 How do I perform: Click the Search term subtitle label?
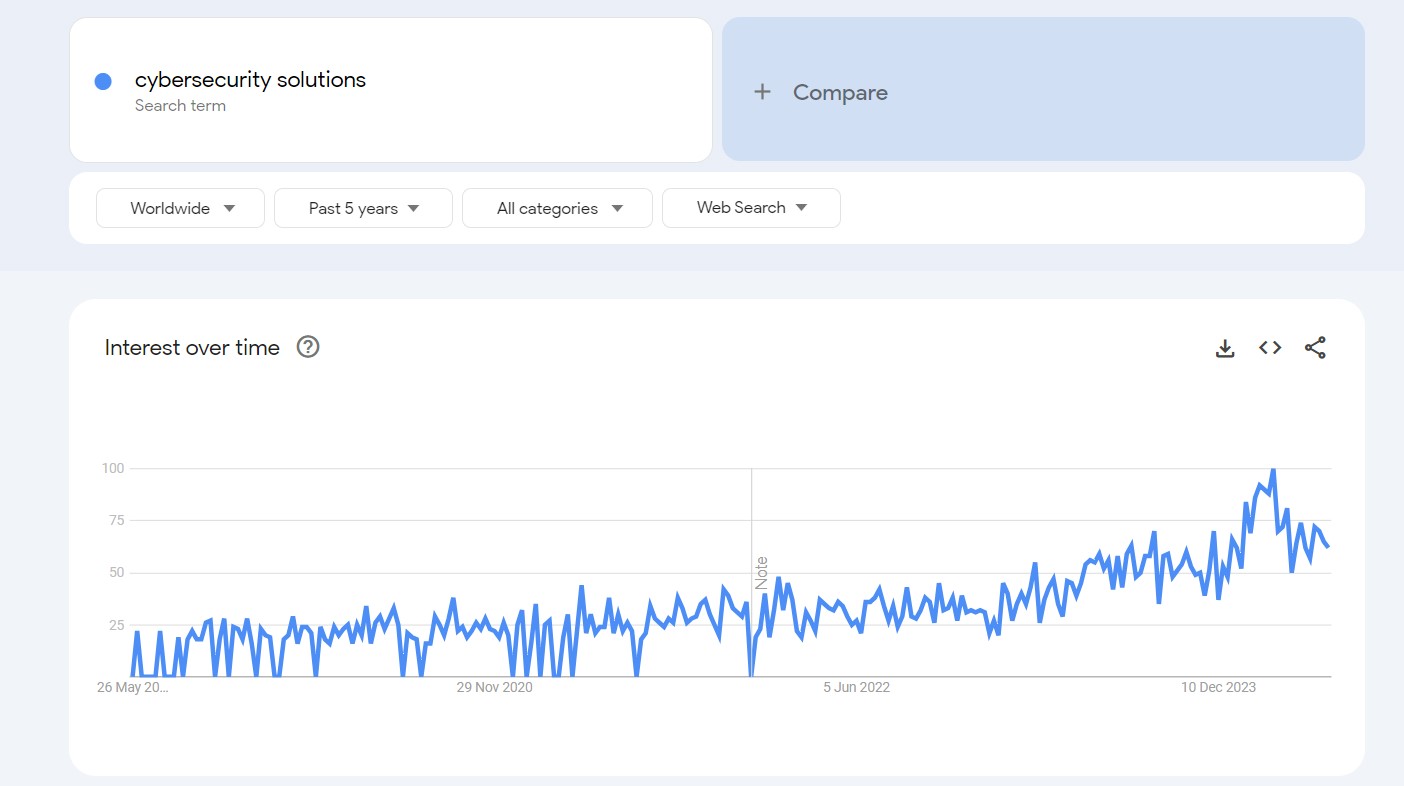tap(180, 106)
